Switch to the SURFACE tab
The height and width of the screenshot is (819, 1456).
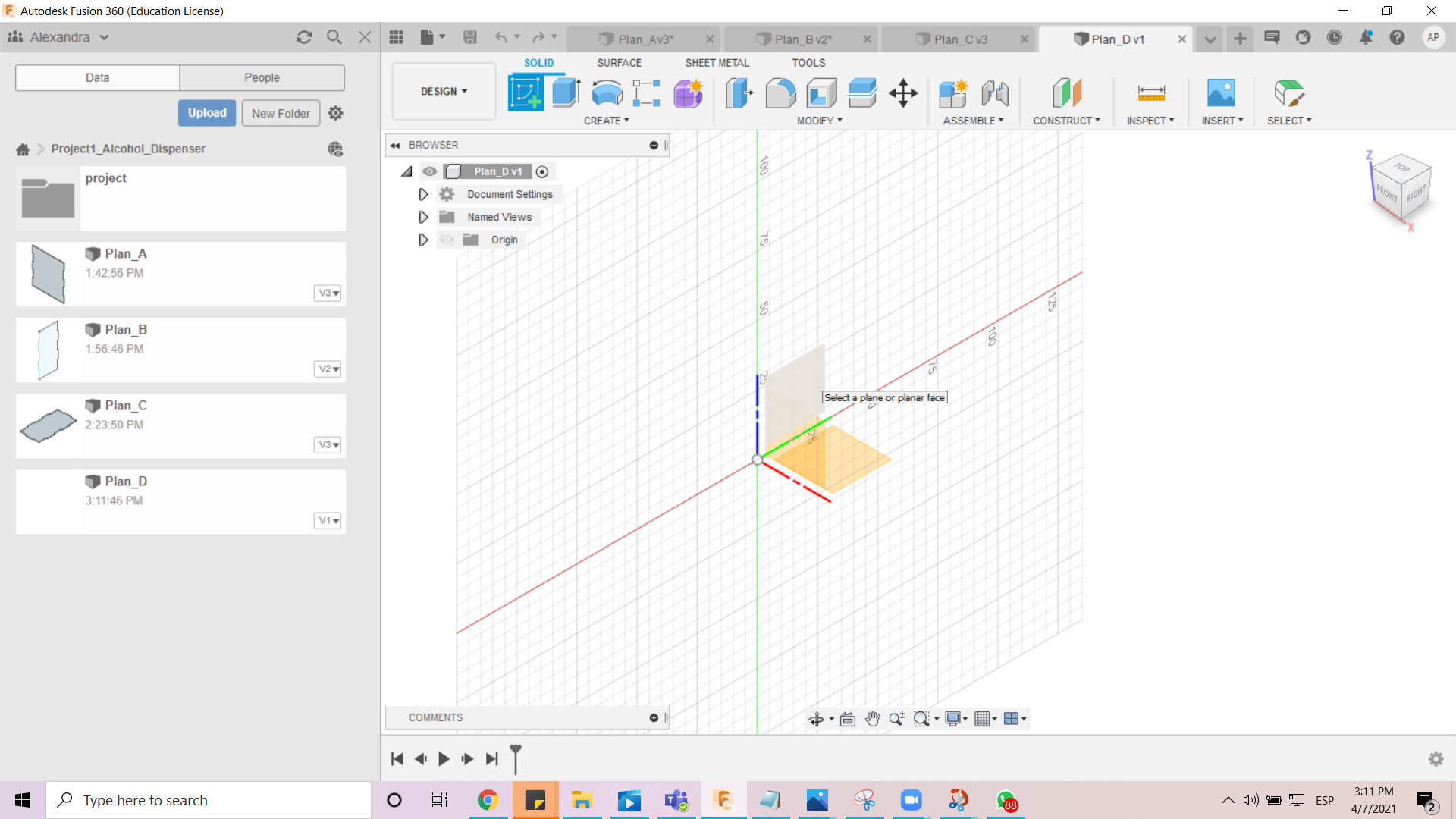[619, 63]
